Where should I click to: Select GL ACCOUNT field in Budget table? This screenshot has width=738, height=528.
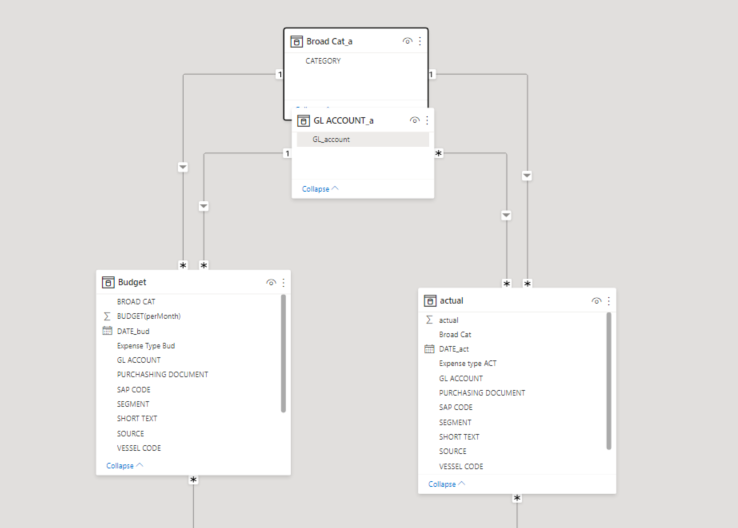139,360
